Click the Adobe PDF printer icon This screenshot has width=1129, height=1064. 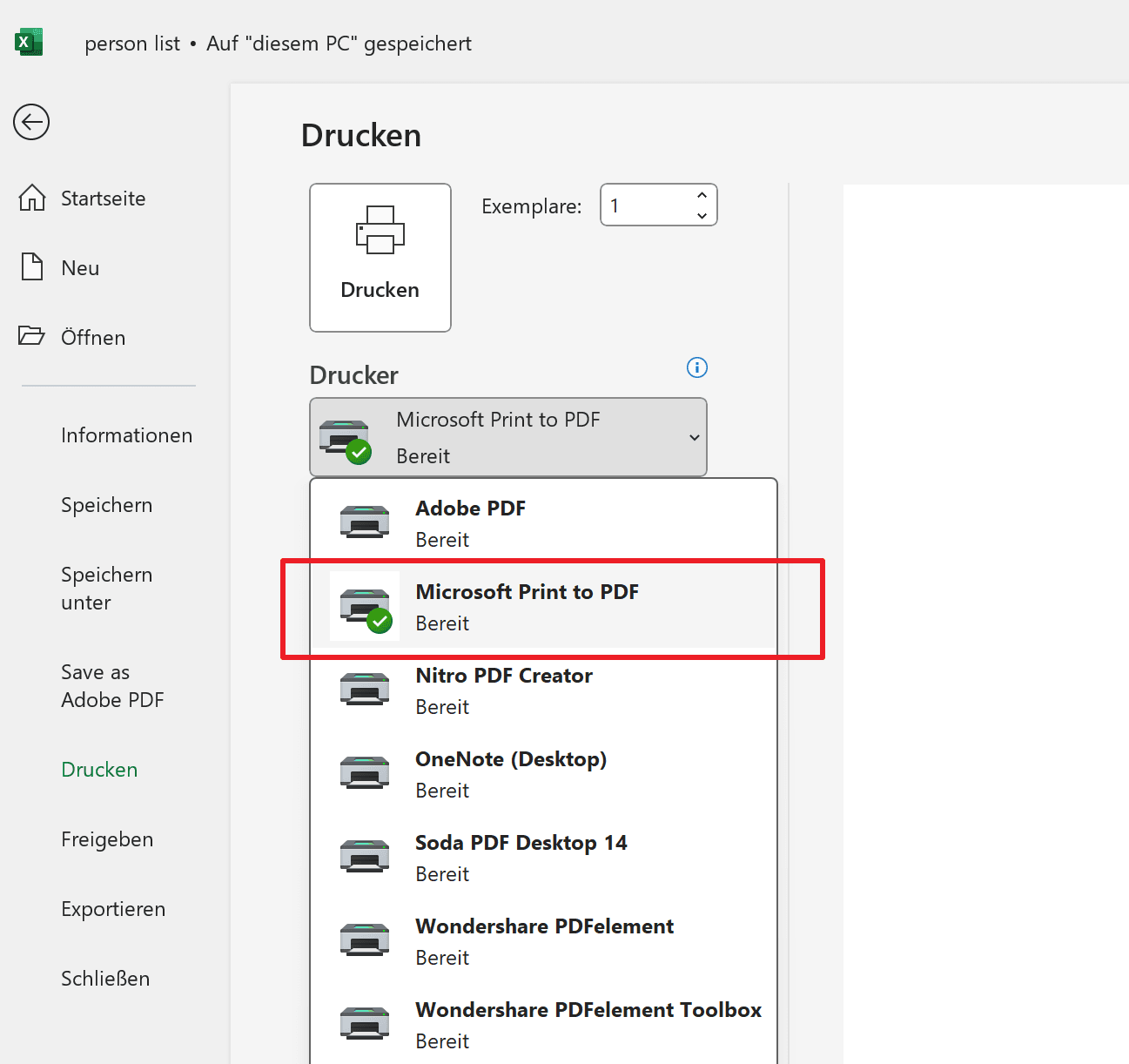pos(365,521)
